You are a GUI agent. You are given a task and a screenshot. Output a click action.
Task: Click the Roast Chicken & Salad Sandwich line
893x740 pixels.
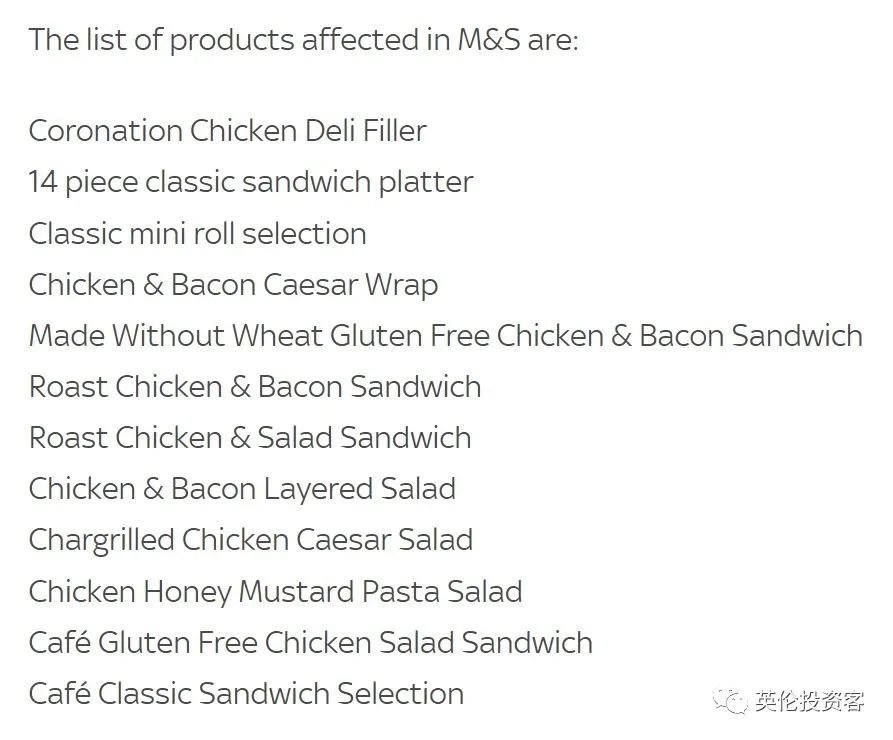(250, 438)
